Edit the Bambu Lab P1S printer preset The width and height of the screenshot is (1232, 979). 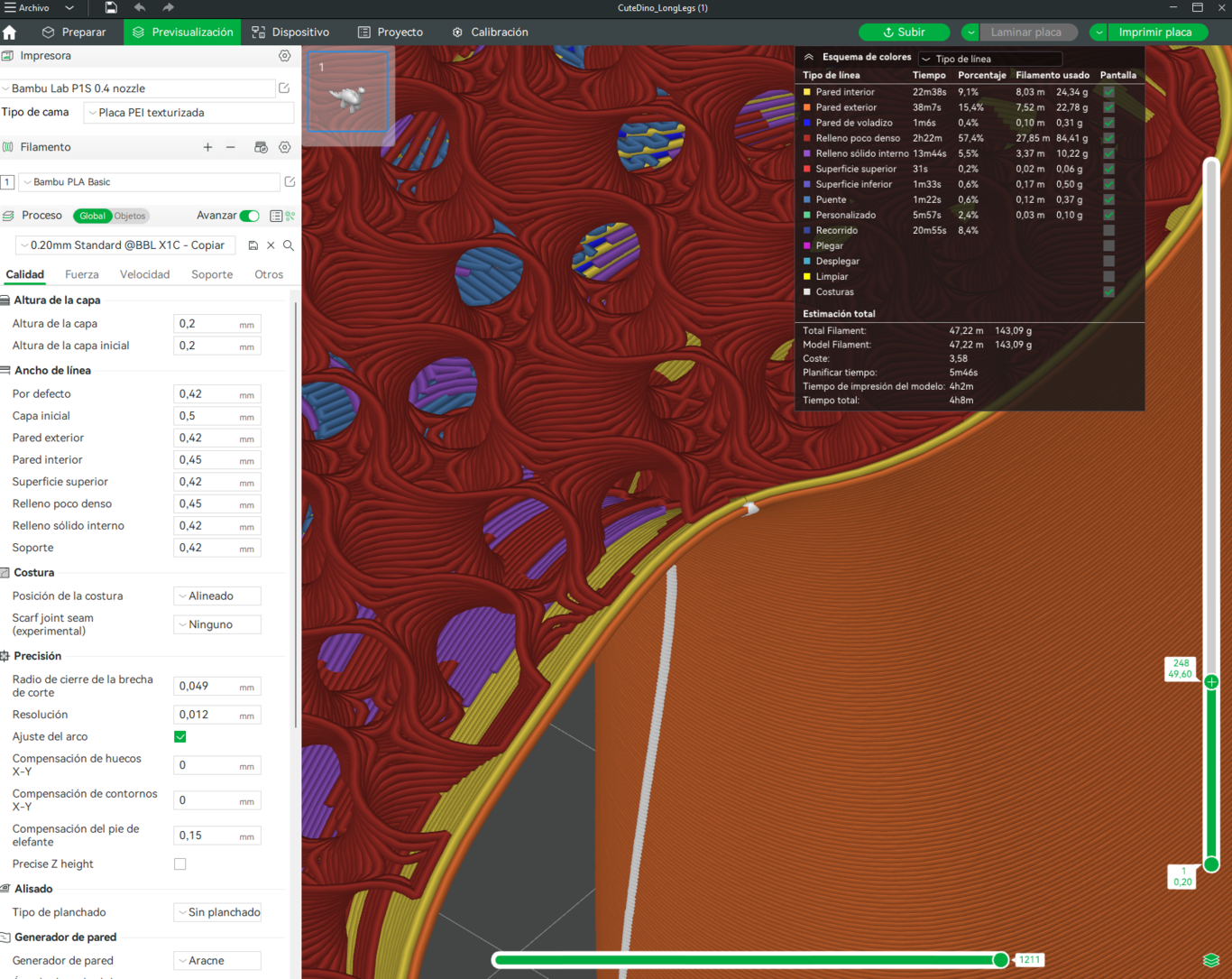click(284, 88)
